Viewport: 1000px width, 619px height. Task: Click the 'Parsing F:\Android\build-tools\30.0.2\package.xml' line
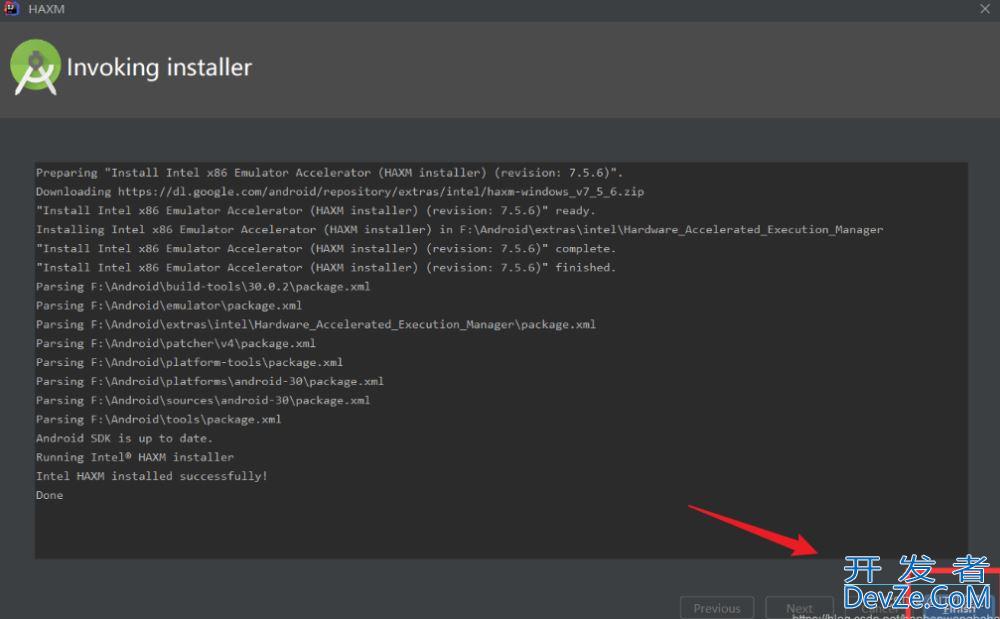point(203,286)
